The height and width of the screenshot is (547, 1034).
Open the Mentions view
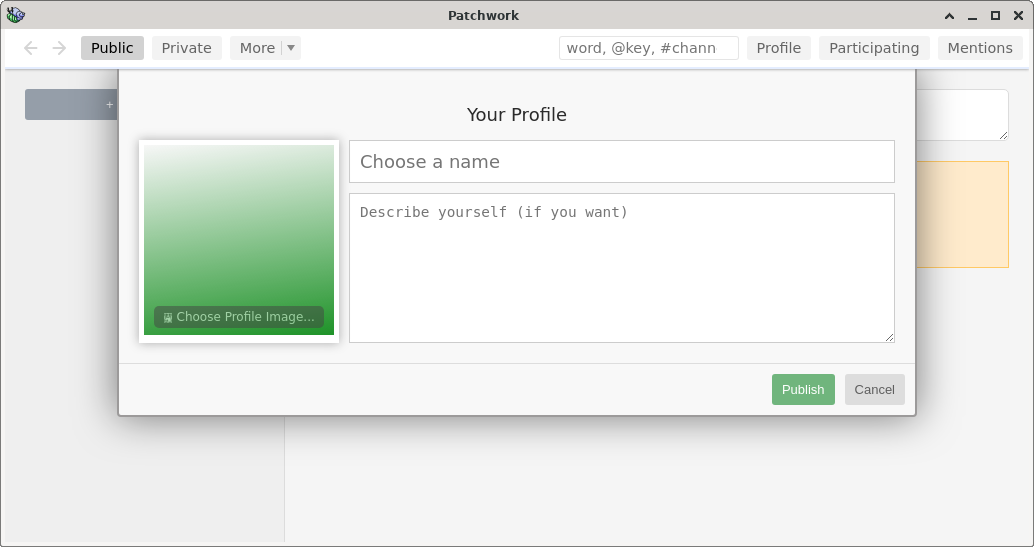(x=980, y=48)
